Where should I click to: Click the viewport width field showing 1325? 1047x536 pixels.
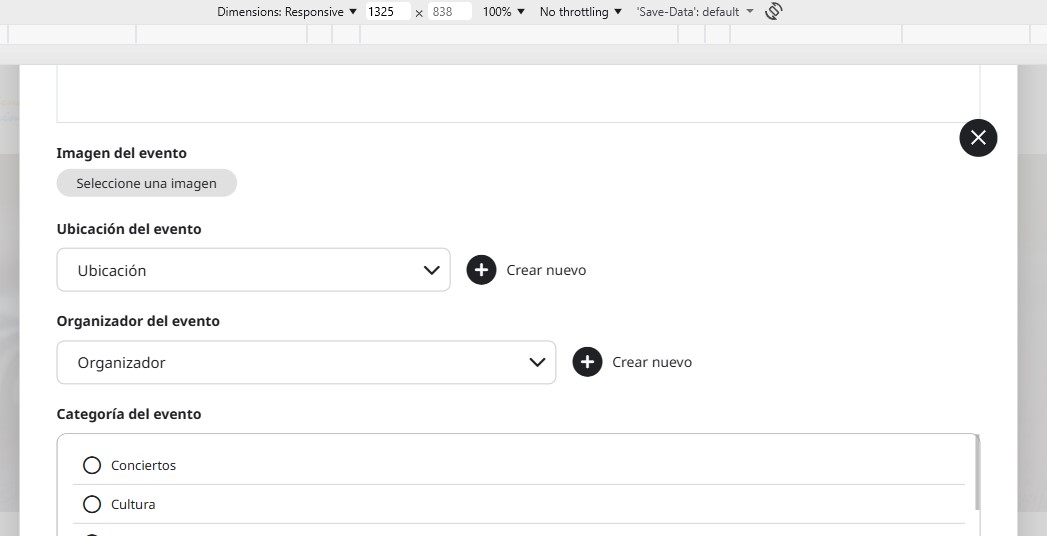coord(387,12)
